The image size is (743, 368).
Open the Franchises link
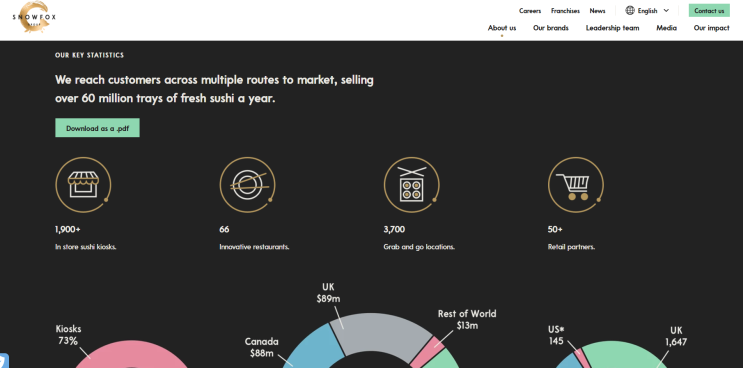[x=565, y=11]
